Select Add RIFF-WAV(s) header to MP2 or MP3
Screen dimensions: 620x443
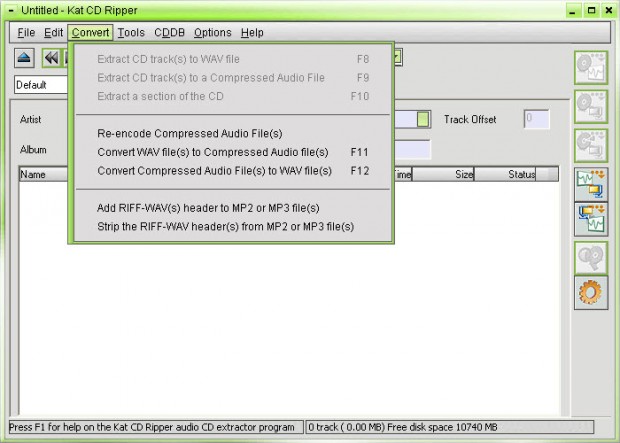pos(233,208)
